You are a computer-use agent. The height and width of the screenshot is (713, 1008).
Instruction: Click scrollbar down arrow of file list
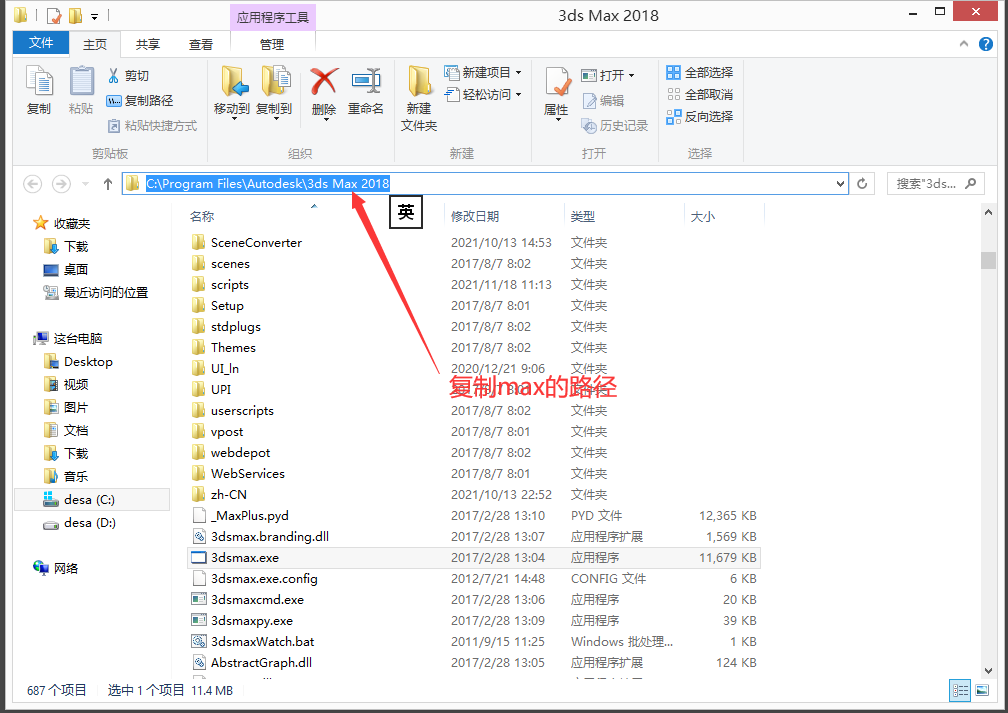point(988,671)
